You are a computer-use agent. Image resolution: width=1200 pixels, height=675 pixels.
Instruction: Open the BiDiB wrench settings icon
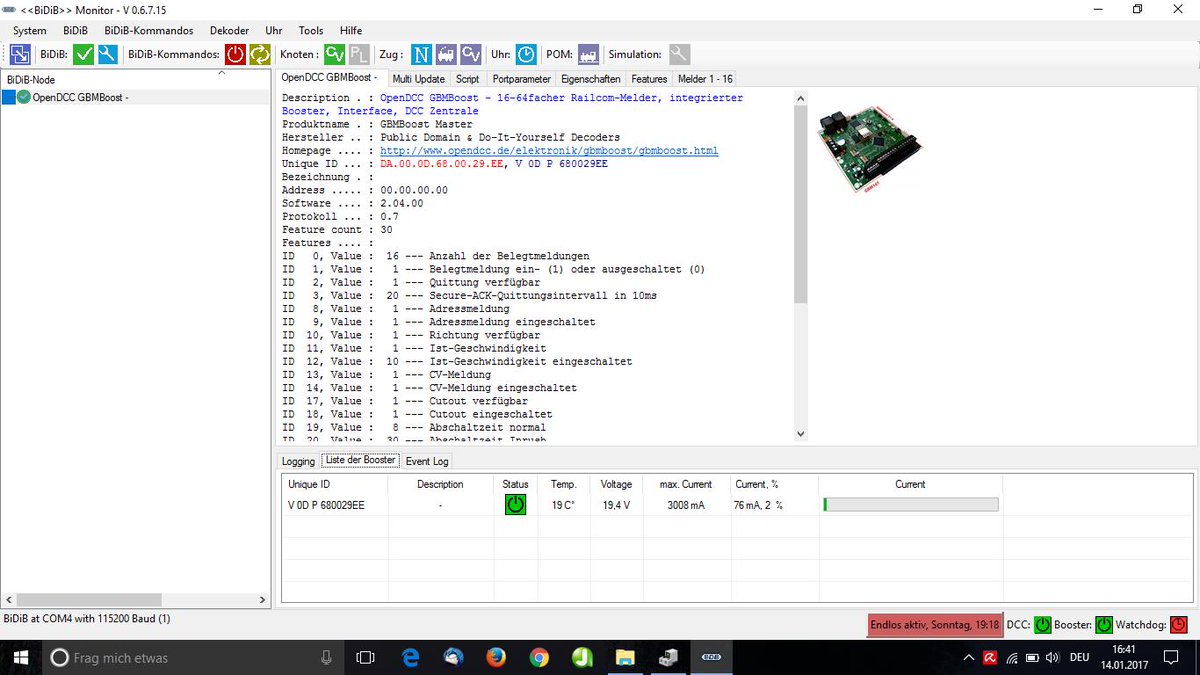pyautogui.click(x=107, y=55)
